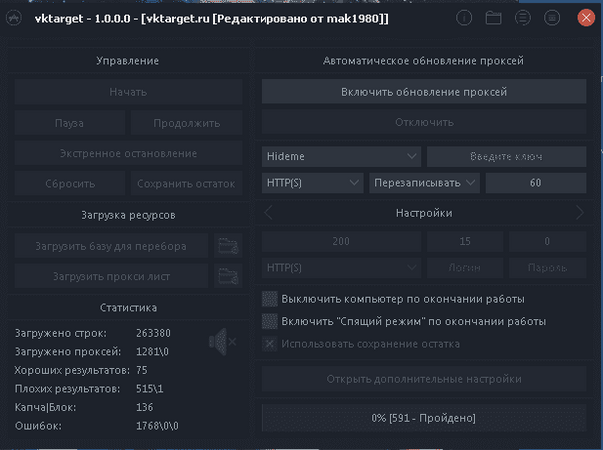Click the interval field showing 60

click(x=536, y=183)
